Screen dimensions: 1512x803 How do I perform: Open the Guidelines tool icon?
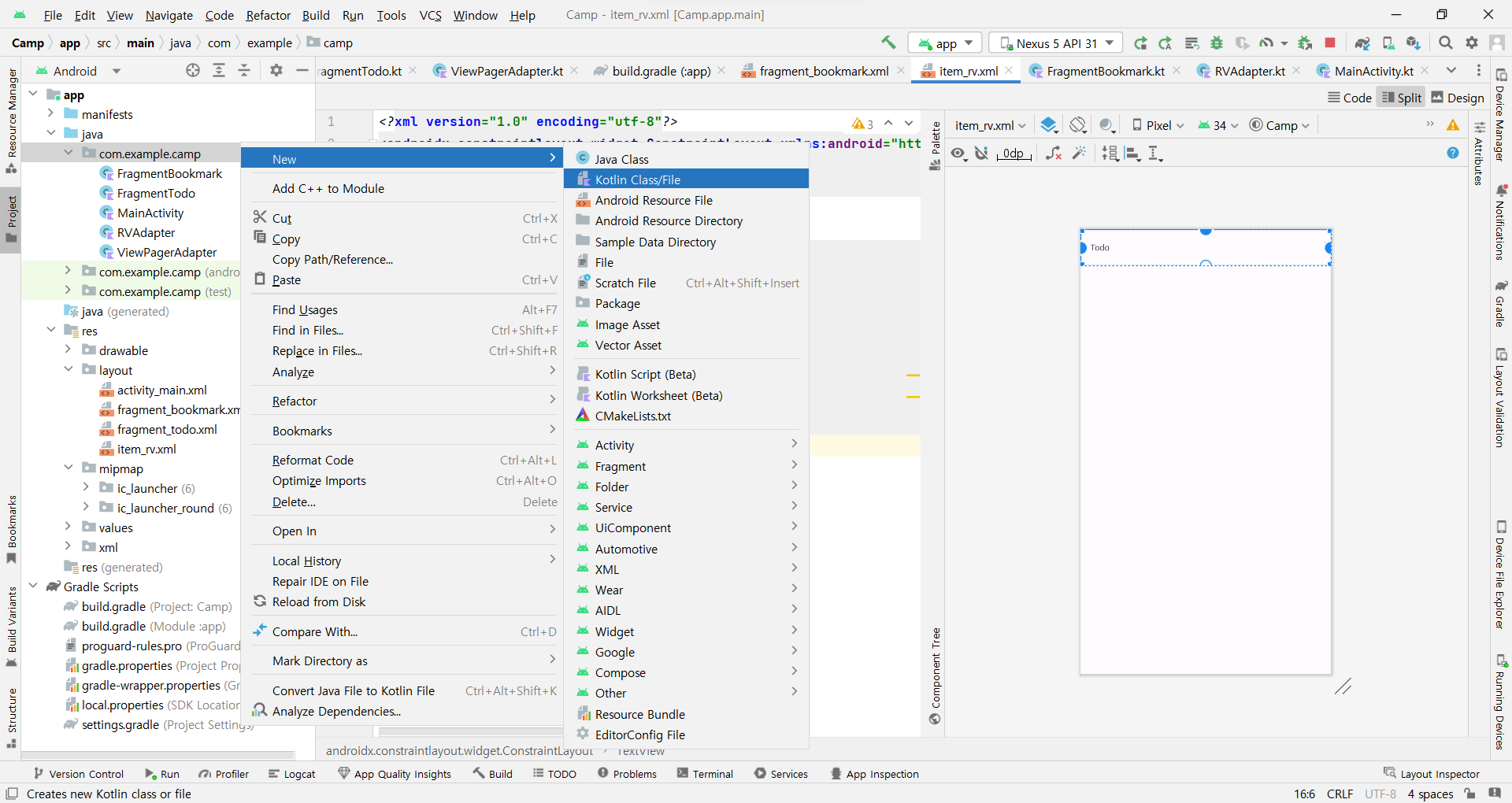[x=1155, y=154]
